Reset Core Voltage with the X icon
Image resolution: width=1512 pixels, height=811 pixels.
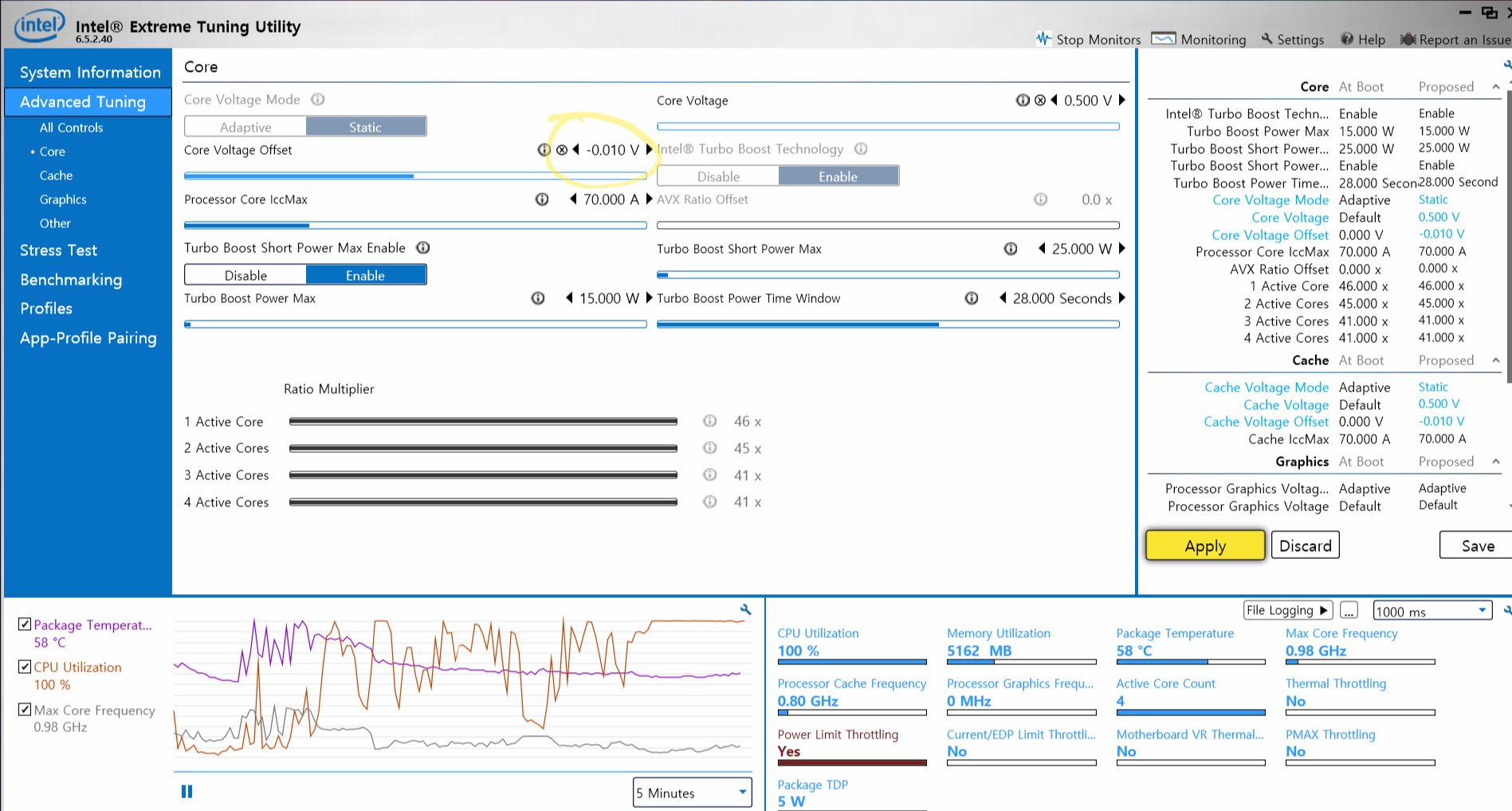tap(1040, 100)
